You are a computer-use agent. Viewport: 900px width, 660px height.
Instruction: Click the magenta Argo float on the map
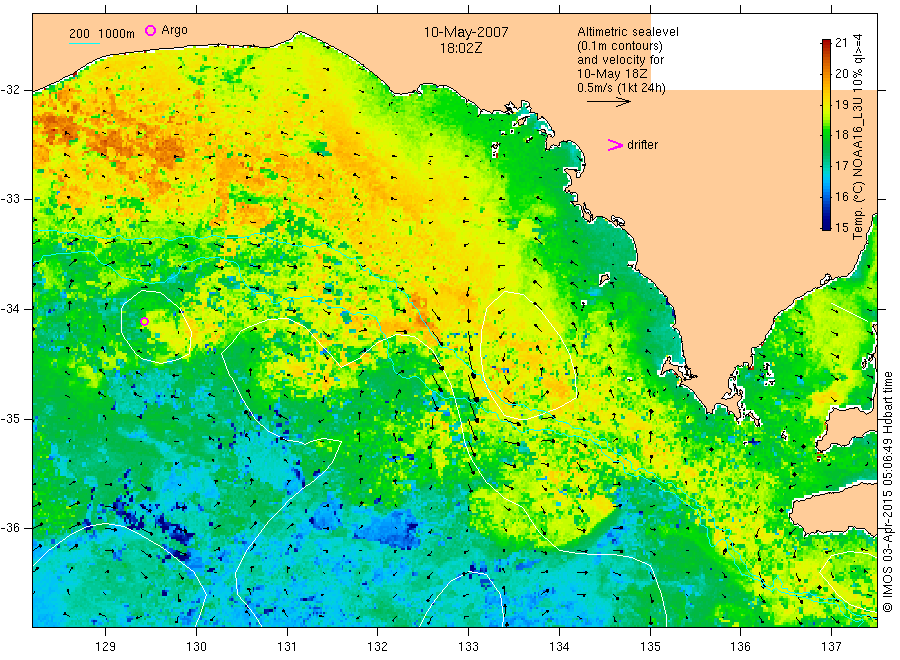[x=145, y=321]
